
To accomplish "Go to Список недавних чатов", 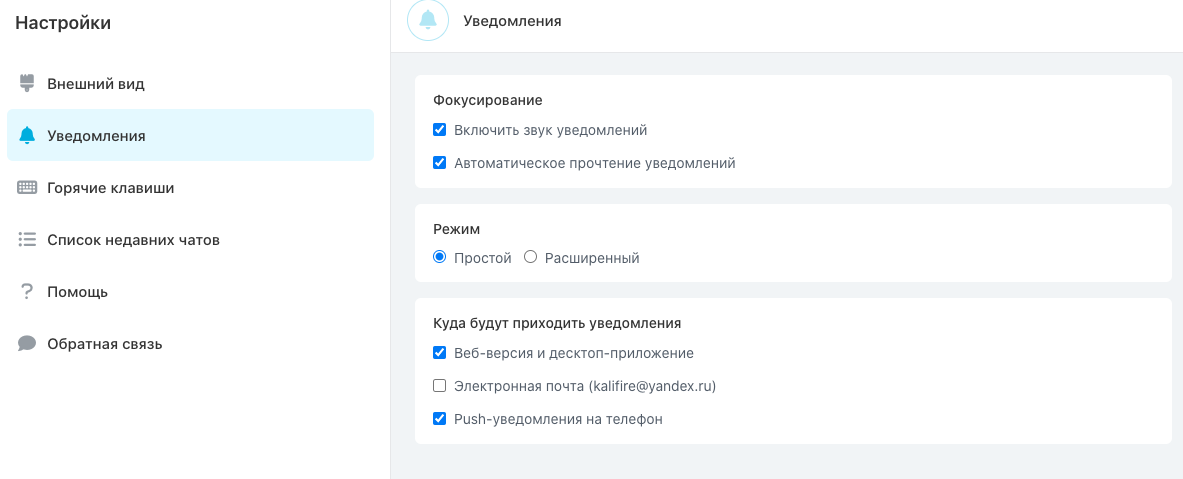I will click(x=190, y=239).
